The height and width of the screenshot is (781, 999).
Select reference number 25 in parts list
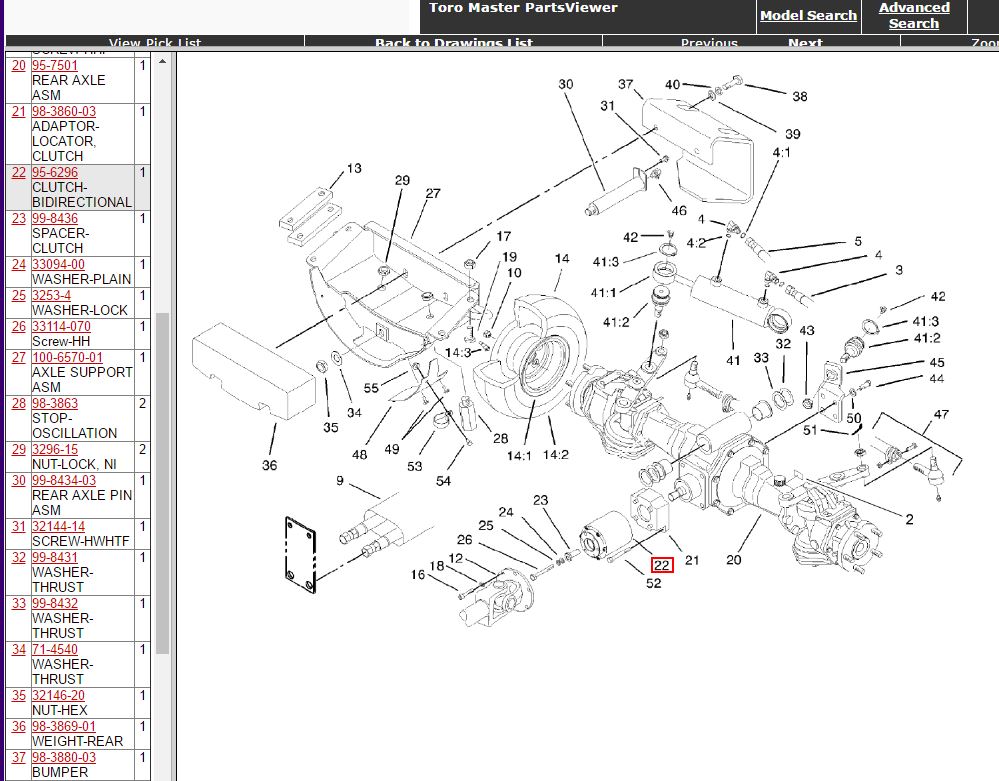(x=18, y=296)
